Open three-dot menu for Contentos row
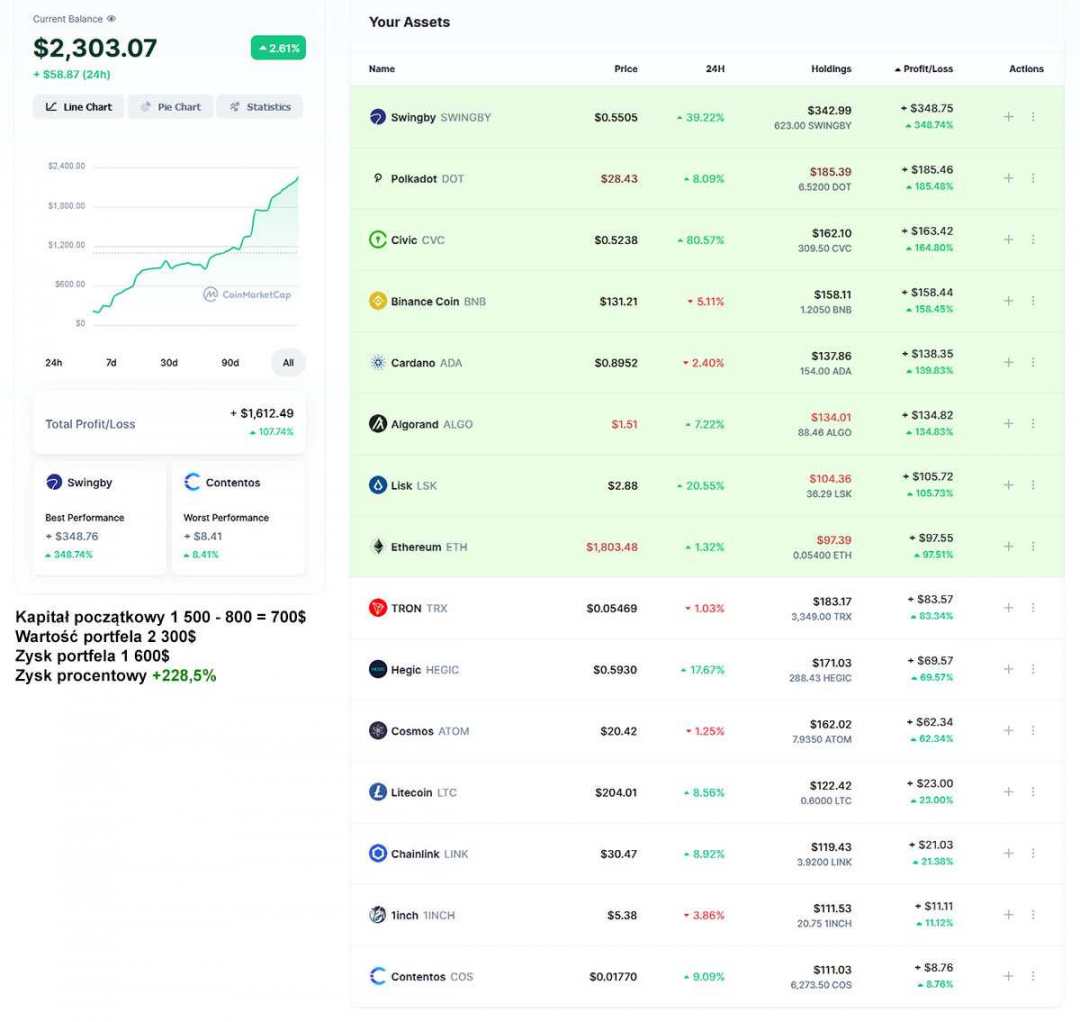The image size is (1080, 1022). (x=1033, y=976)
